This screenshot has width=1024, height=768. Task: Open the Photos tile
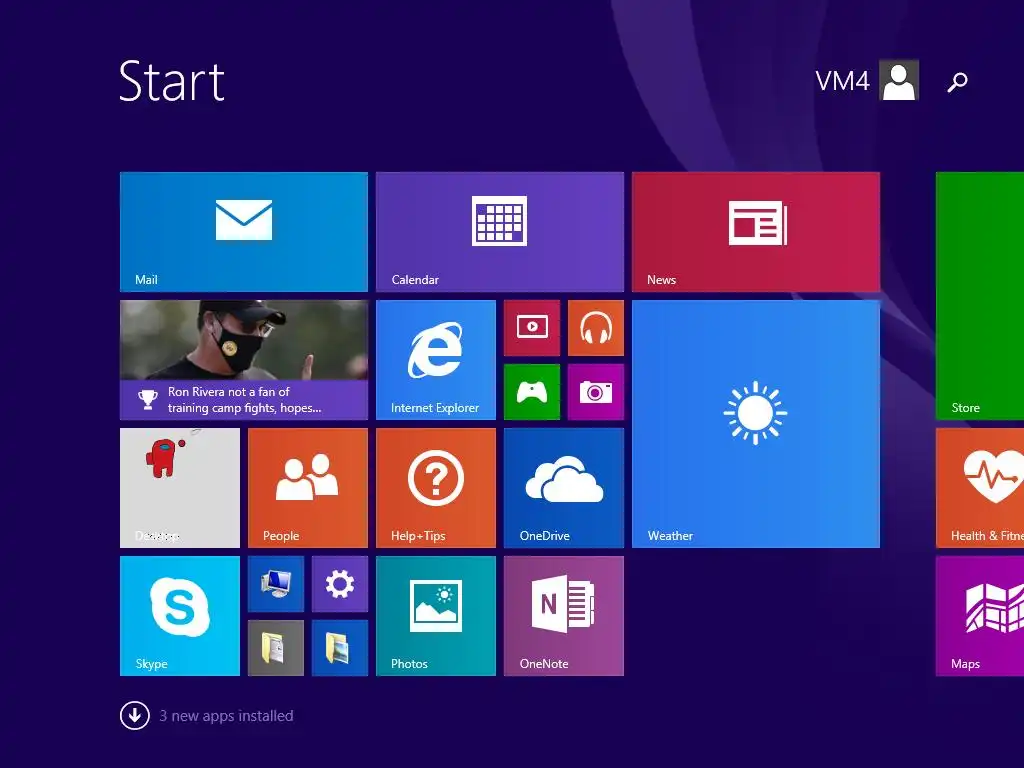click(436, 616)
